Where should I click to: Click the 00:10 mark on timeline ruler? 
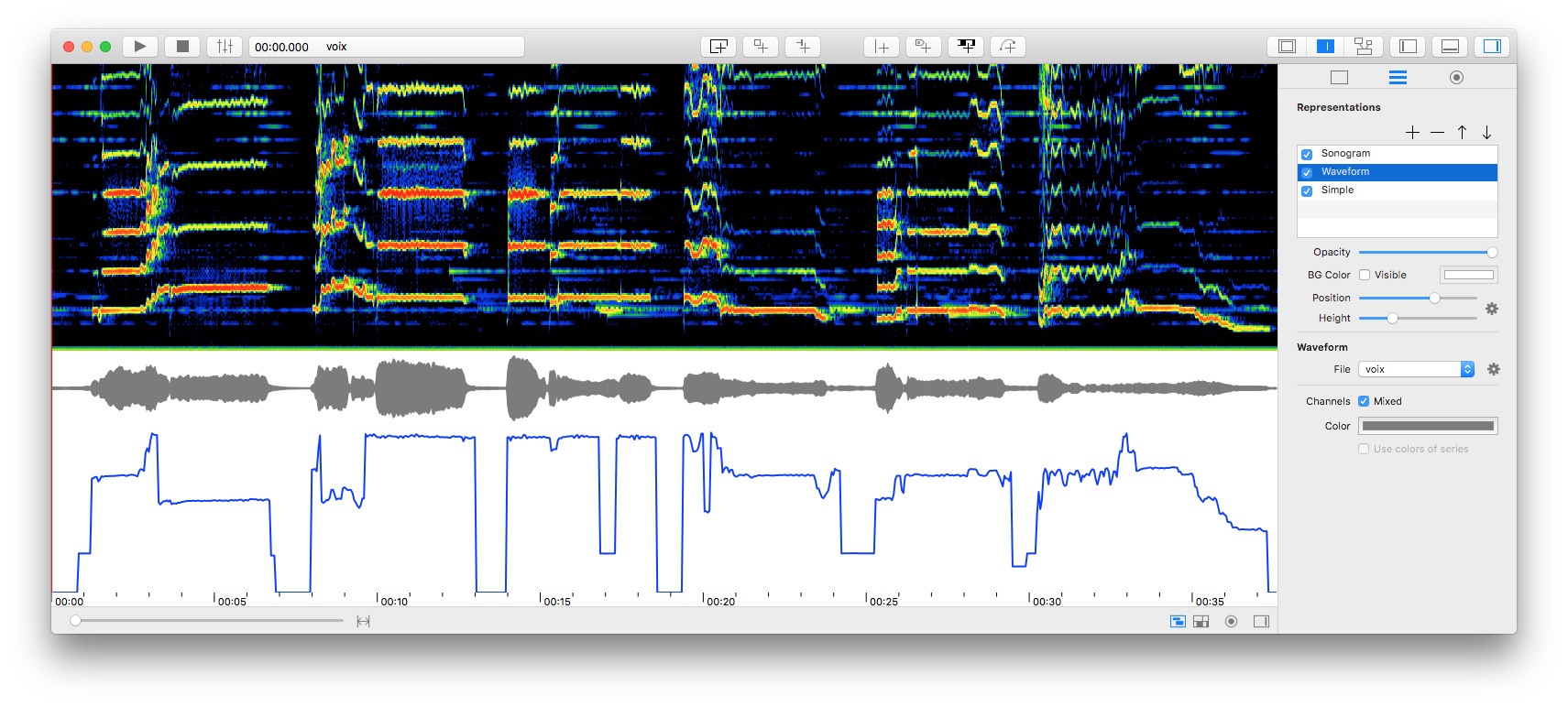(x=394, y=602)
